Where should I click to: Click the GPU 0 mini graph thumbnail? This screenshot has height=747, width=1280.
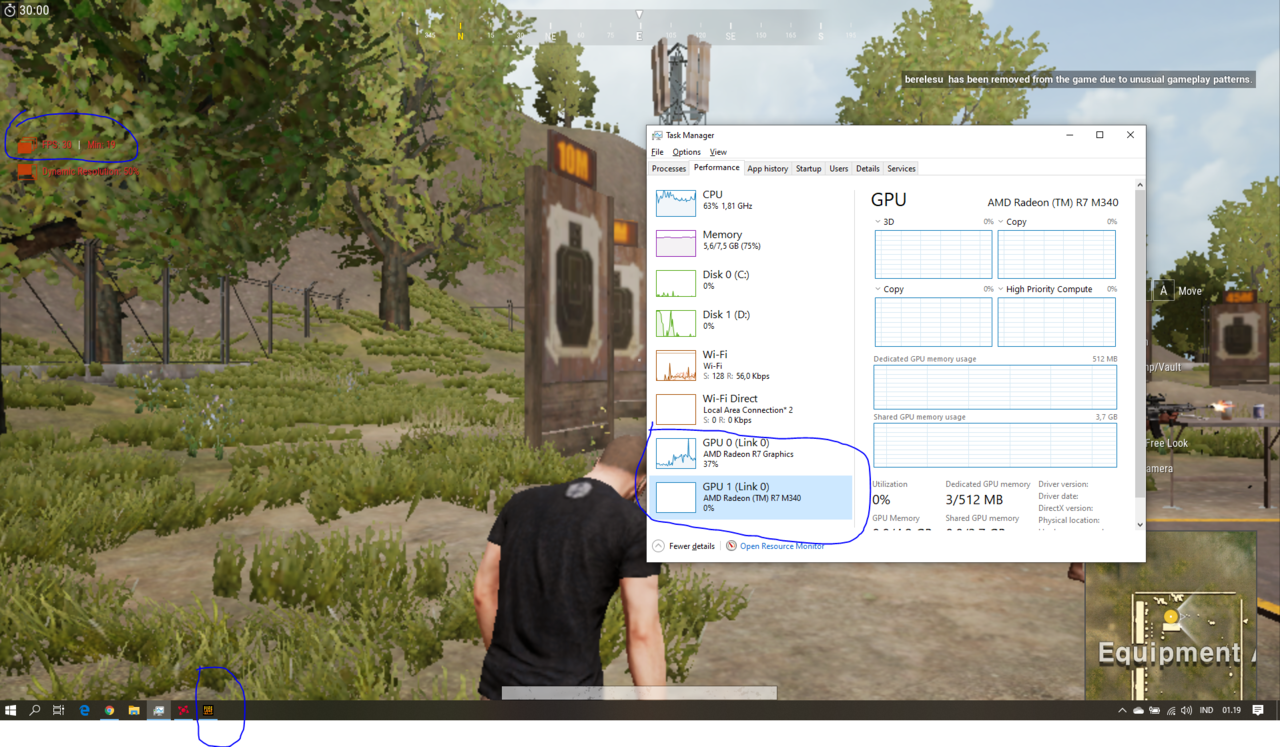(x=676, y=455)
